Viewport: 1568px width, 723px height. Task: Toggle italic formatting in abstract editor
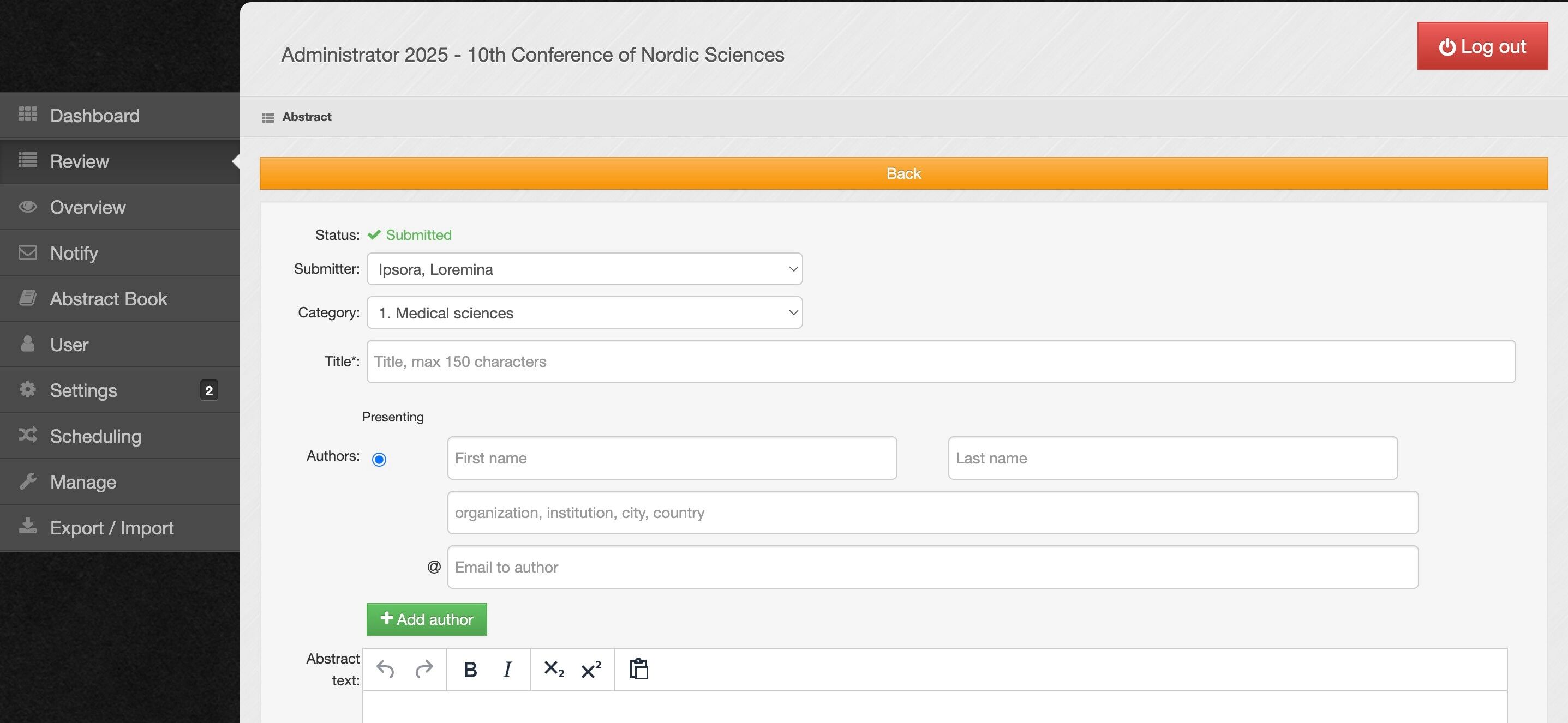coord(507,670)
